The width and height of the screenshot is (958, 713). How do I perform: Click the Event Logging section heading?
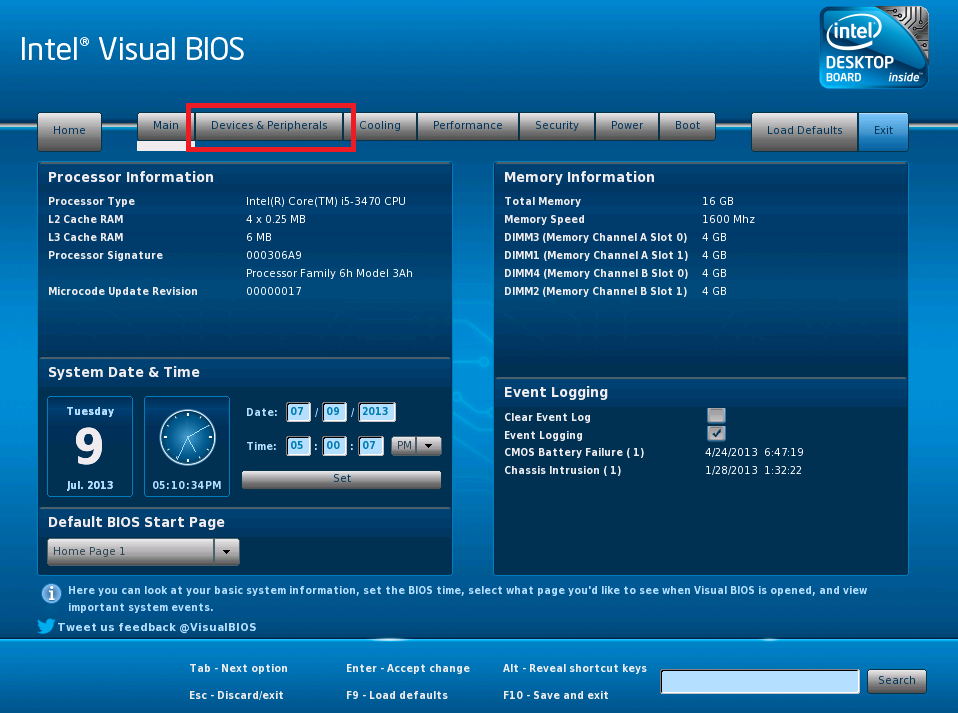point(556,392)
